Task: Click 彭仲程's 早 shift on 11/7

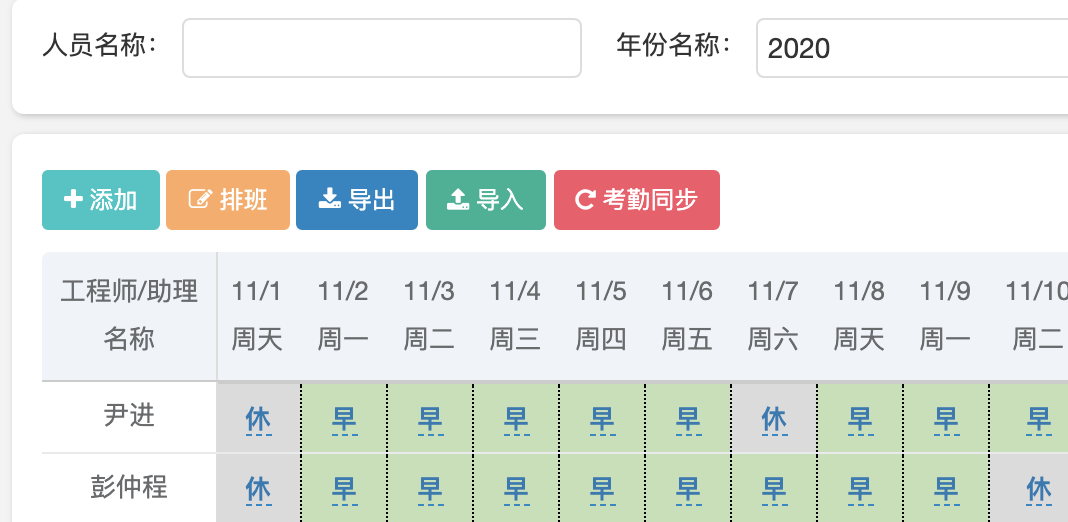Action: coord(774,489)
